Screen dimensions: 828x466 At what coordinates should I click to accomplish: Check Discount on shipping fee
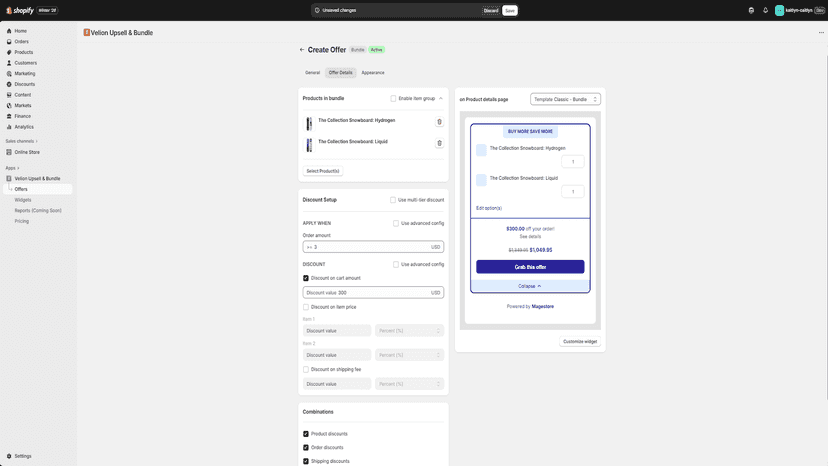(306, 369)
